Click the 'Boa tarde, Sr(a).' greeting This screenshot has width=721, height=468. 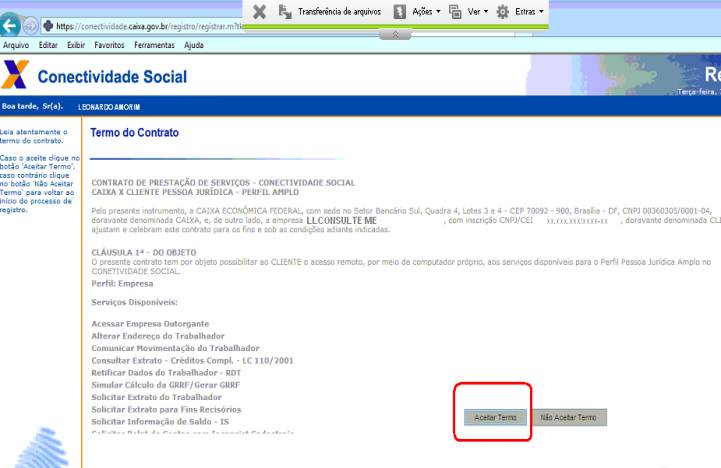tap(32, 106)
